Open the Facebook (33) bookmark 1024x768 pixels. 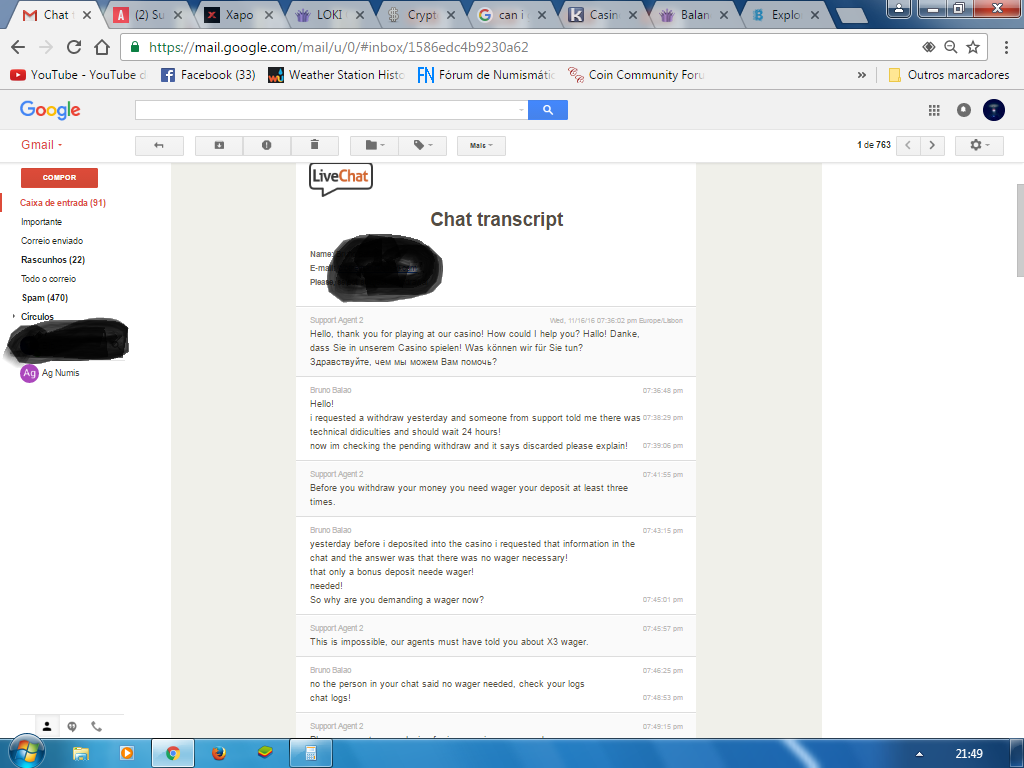(208, 75)
